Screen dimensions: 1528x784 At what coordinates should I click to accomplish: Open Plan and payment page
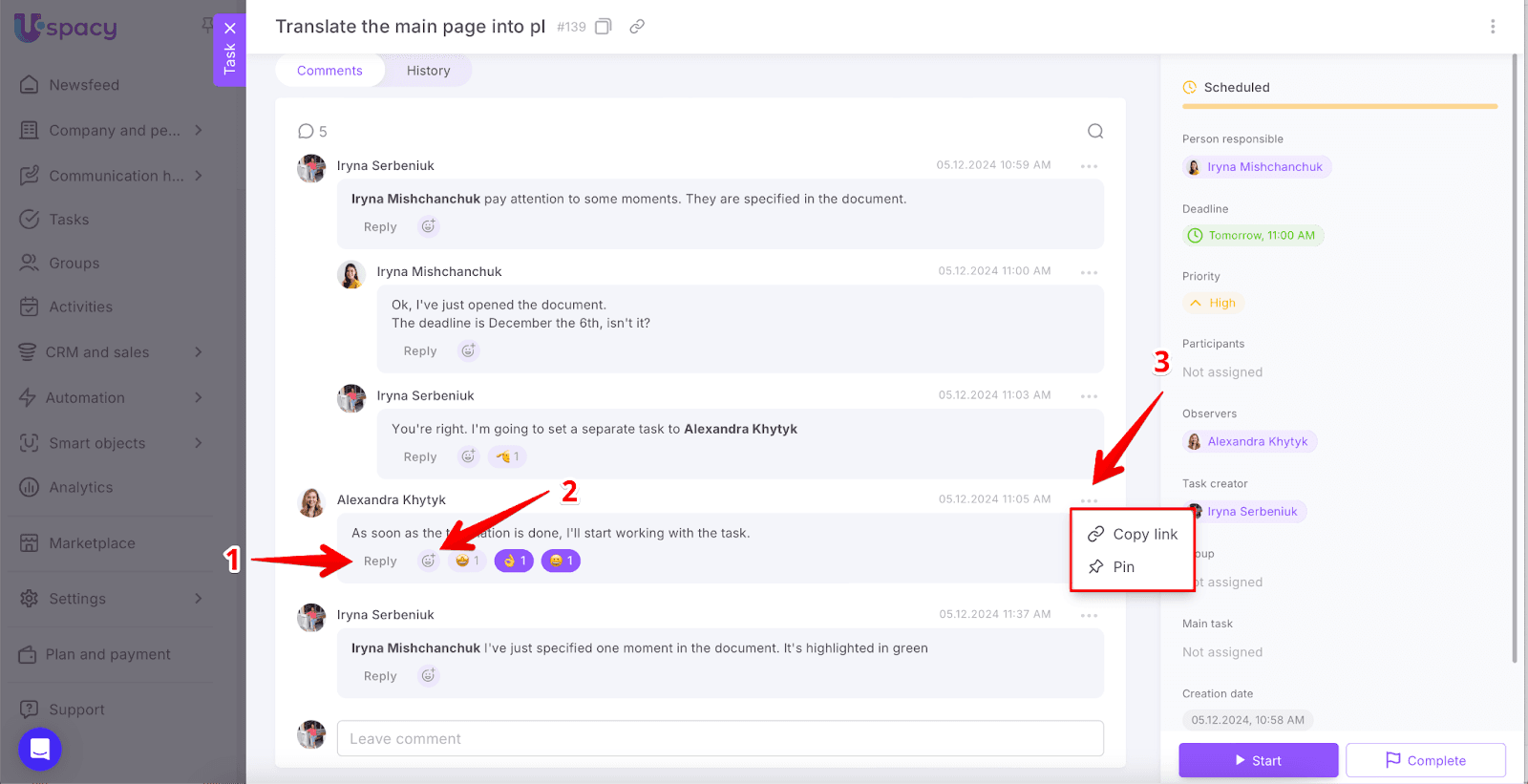pyautogui.click(x=108, y=655)
